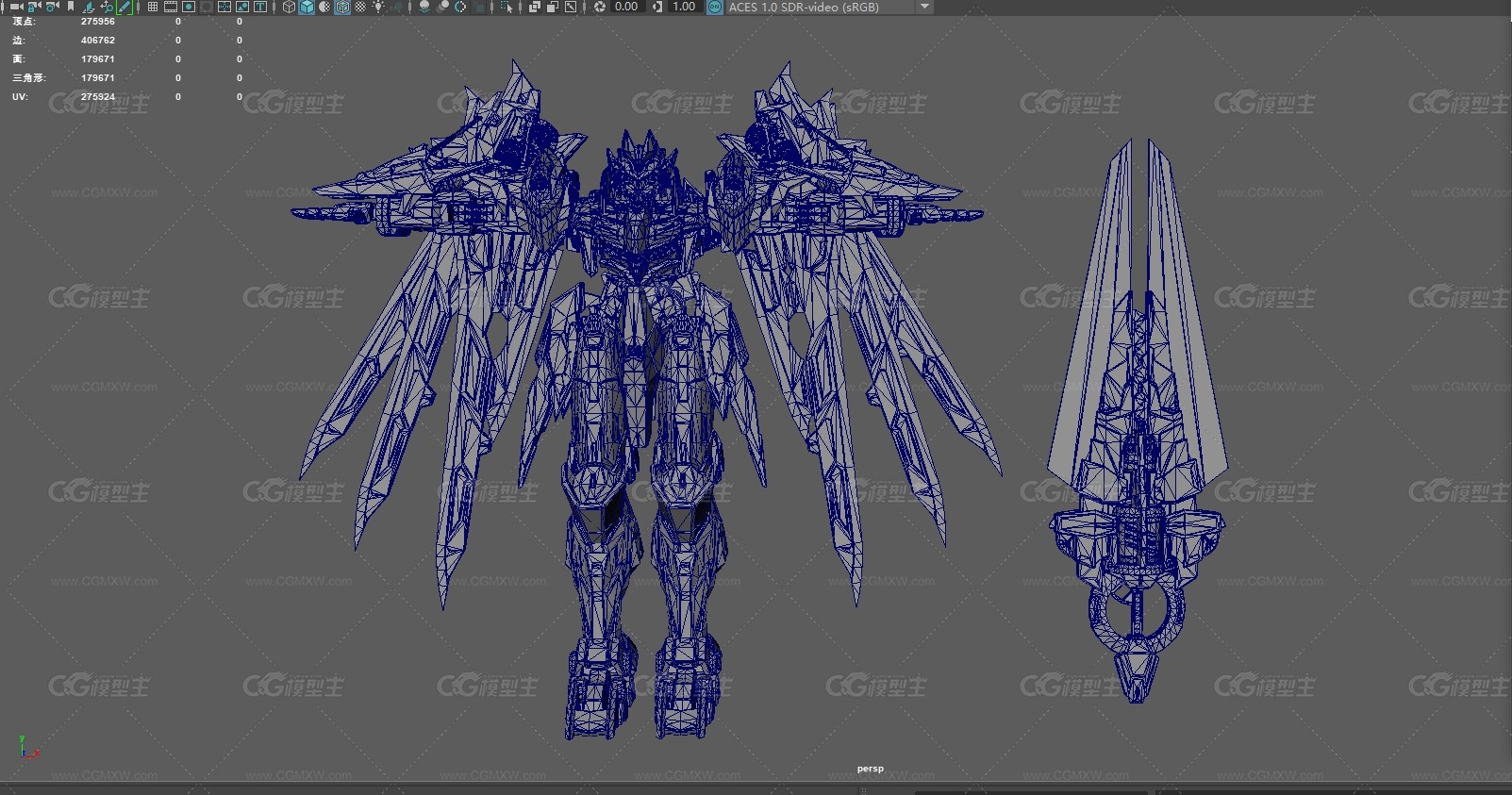The image size is (1512, 795).
Task: Click the UV count 275924
Action: (x=98, y=96)
